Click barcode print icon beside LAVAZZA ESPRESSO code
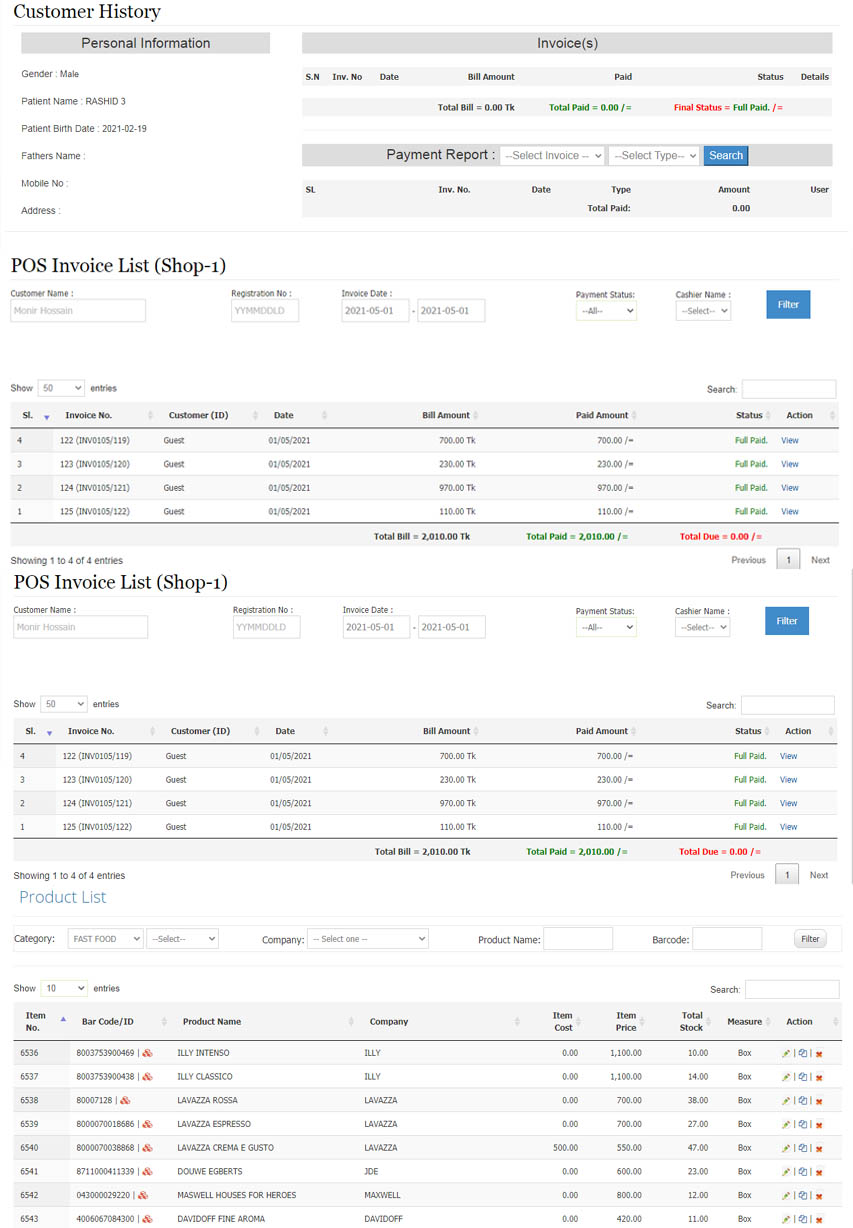 click(148, 1125)
